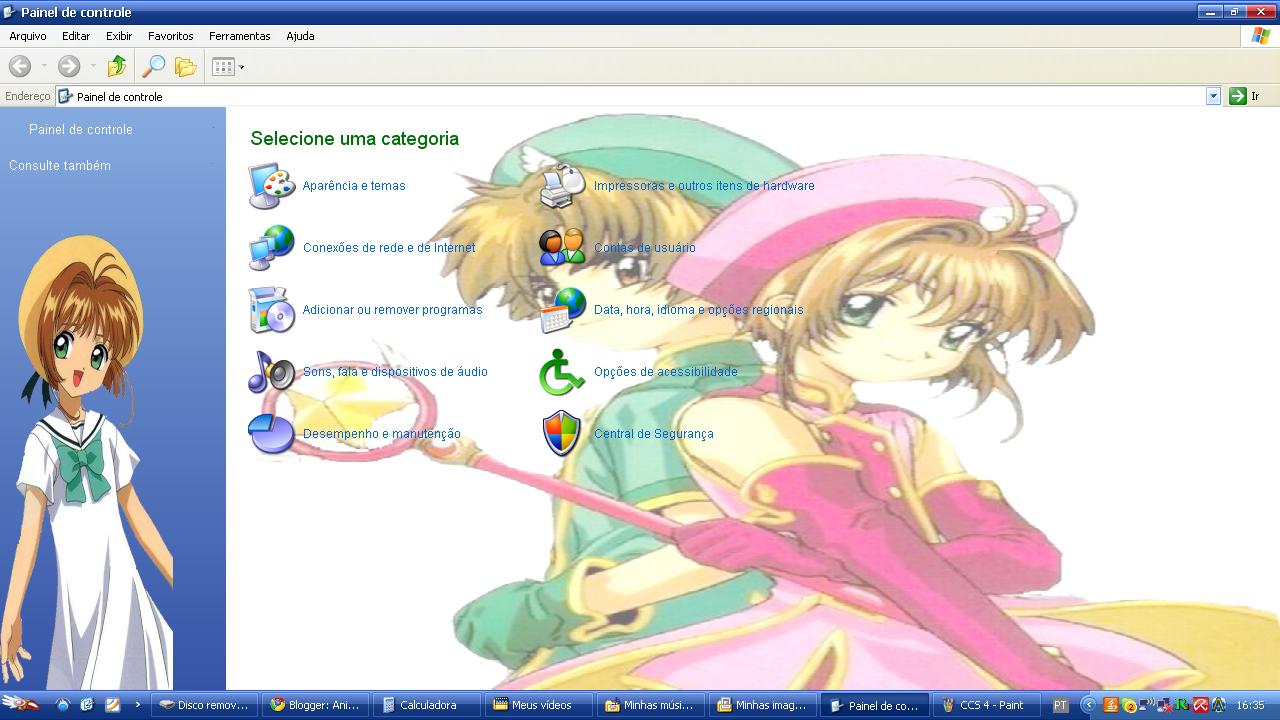Open Data, hora, idioma e opções regionais
Image resolution: width=1280 pixels, height=720 pixels.
[698, 310]
